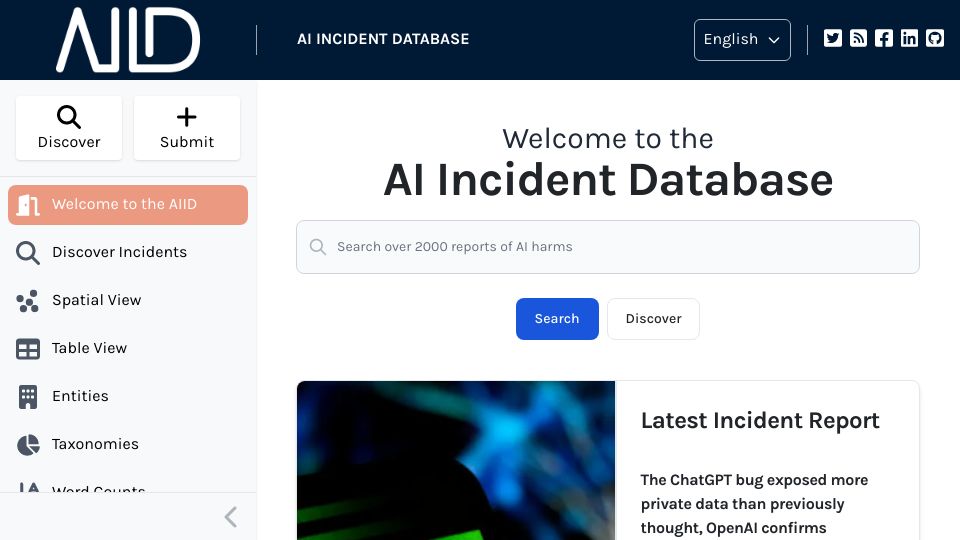Click the search icon inside the search field

pos(318,247)
